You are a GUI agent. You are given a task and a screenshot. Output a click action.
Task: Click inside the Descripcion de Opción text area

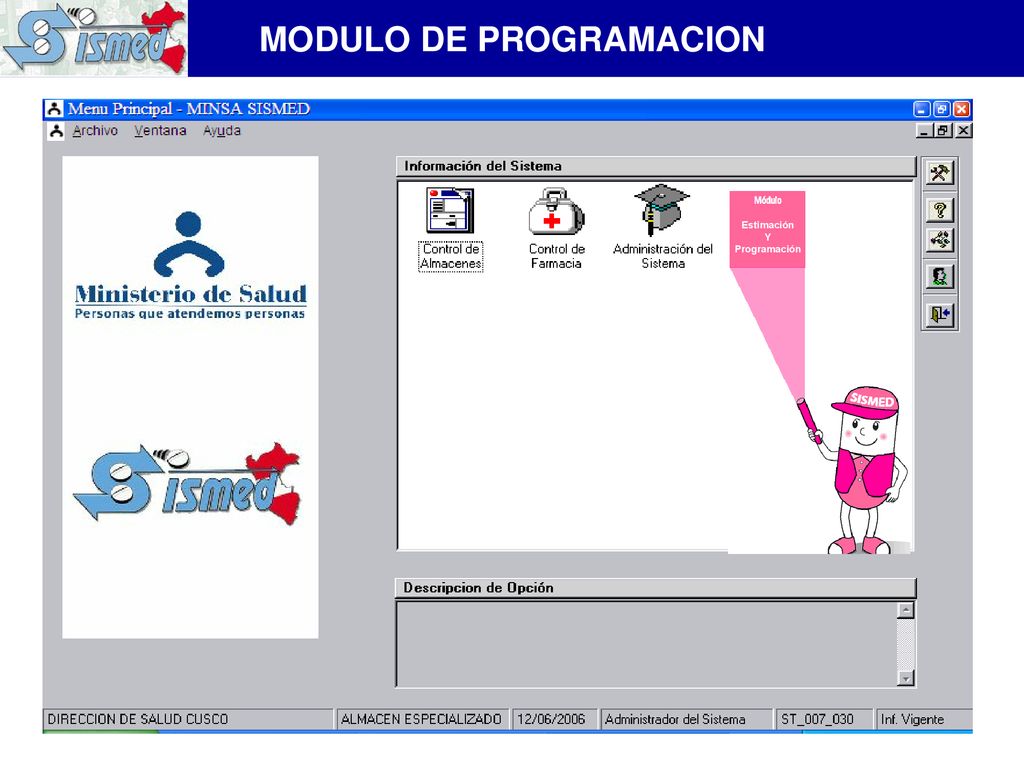point(647,644)
